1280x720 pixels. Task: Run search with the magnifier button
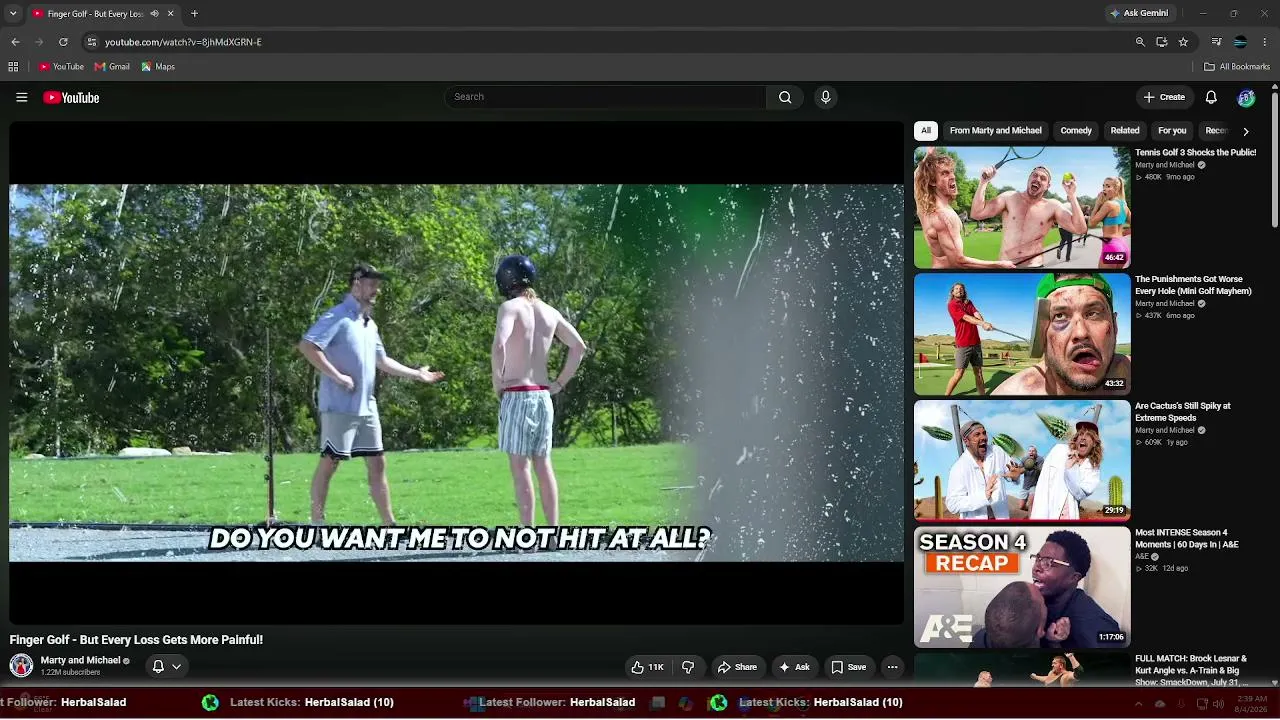tap(785, 97)
